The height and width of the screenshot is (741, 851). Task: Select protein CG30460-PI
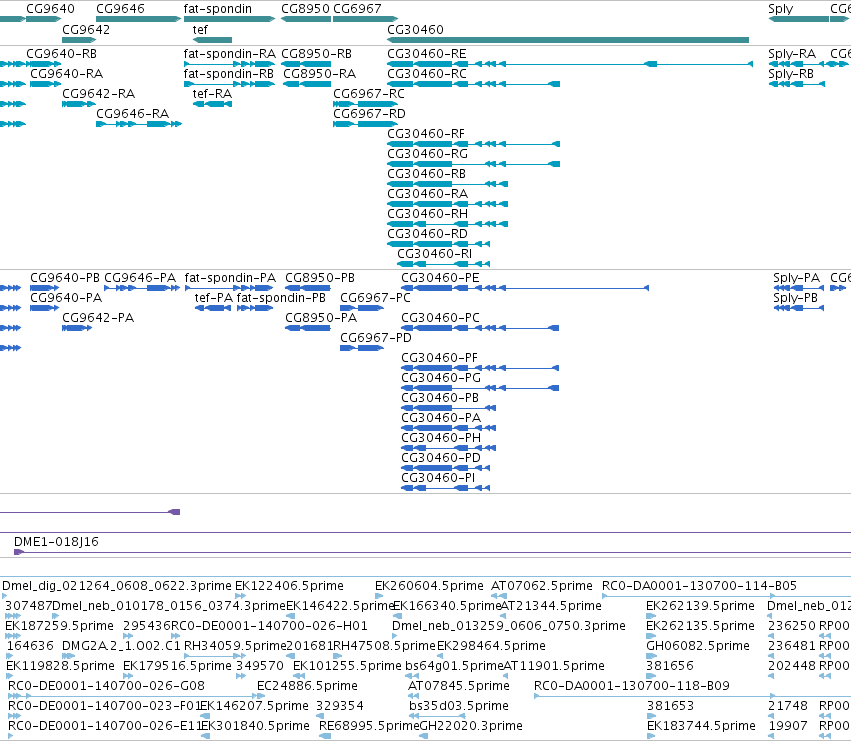click(438, 478)
